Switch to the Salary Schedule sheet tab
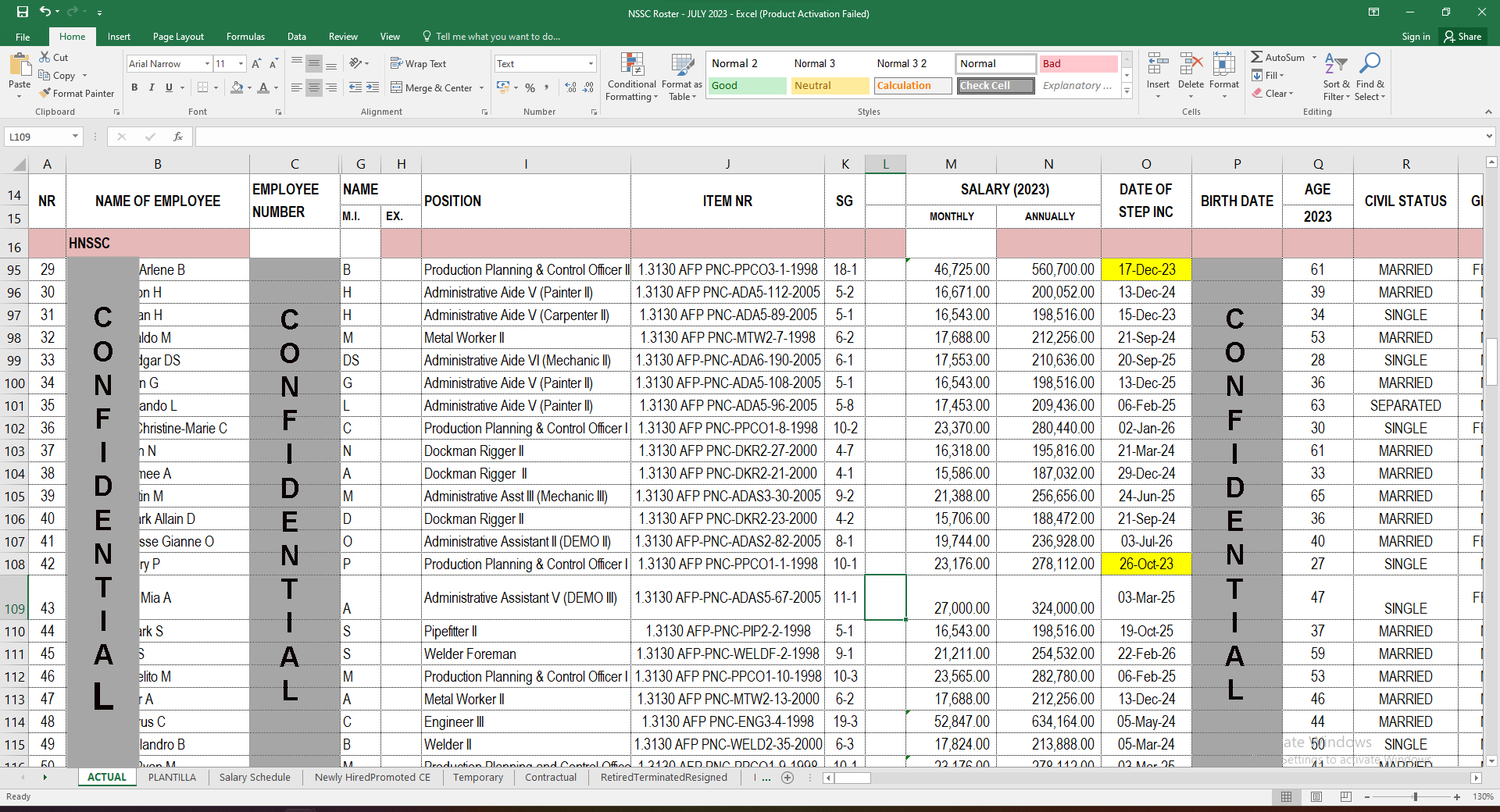The image size is (1500, 812). (255, 778)
